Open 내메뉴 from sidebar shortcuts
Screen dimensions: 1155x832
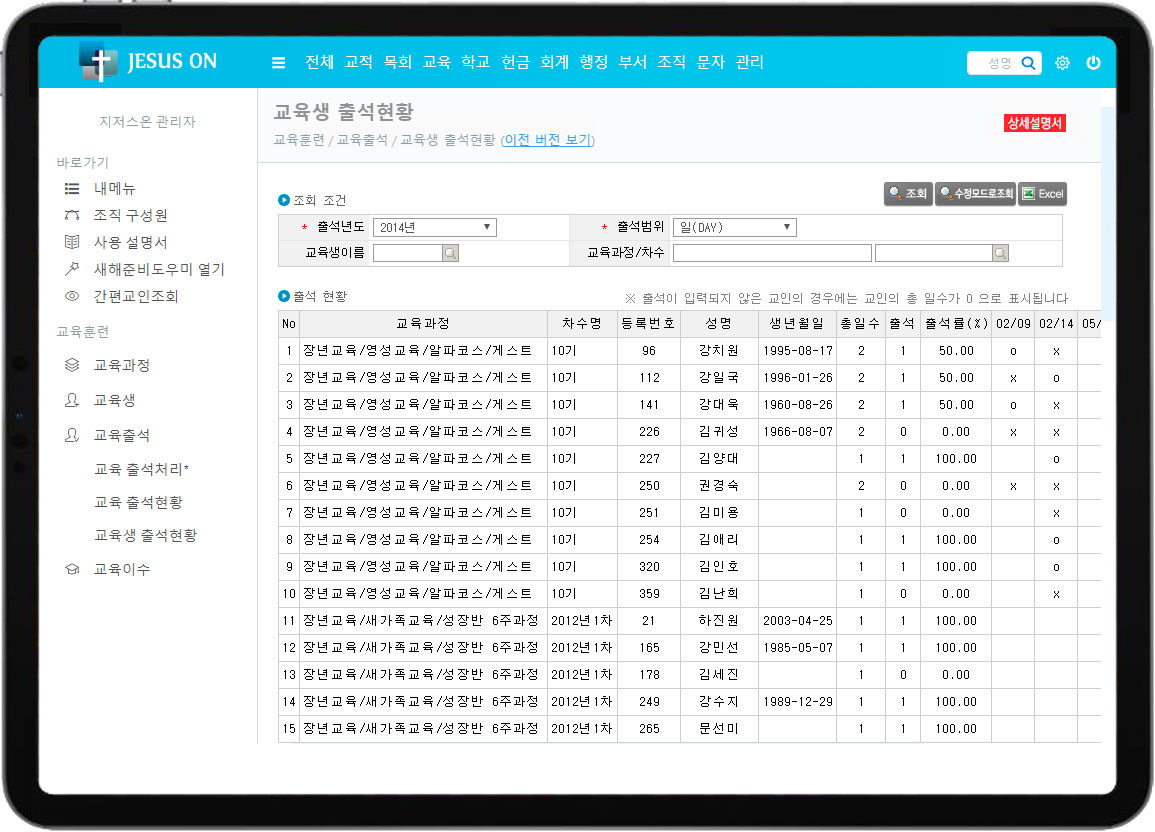[114, 188]
